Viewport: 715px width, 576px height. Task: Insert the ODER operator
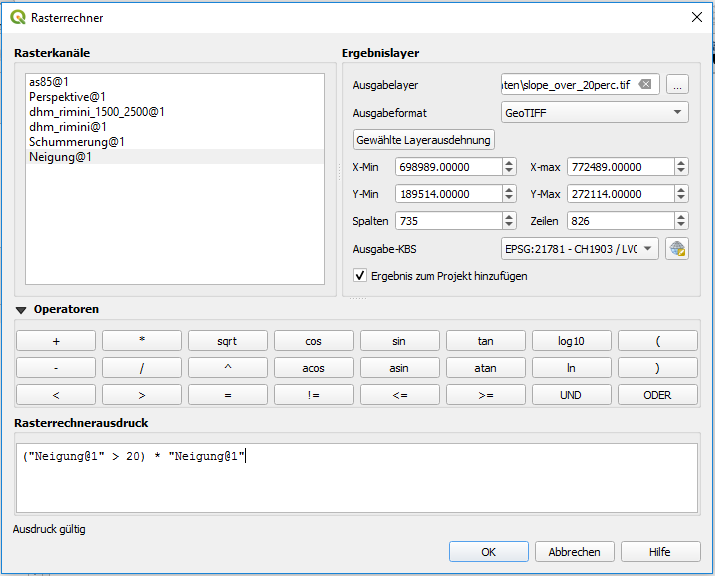point(657,395)
